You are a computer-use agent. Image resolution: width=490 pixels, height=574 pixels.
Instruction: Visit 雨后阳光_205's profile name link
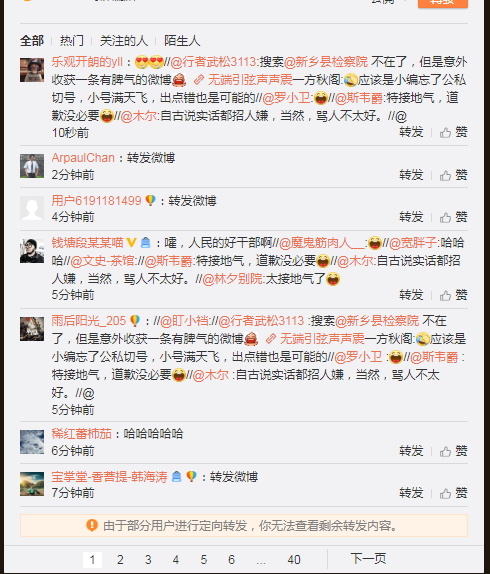click(89, 321)
